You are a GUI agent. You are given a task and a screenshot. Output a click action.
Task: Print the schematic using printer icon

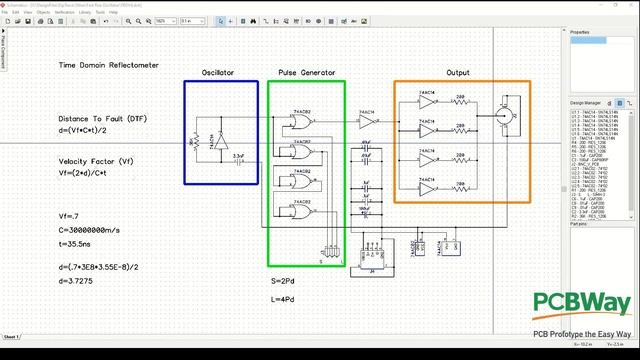pos(40,21)
